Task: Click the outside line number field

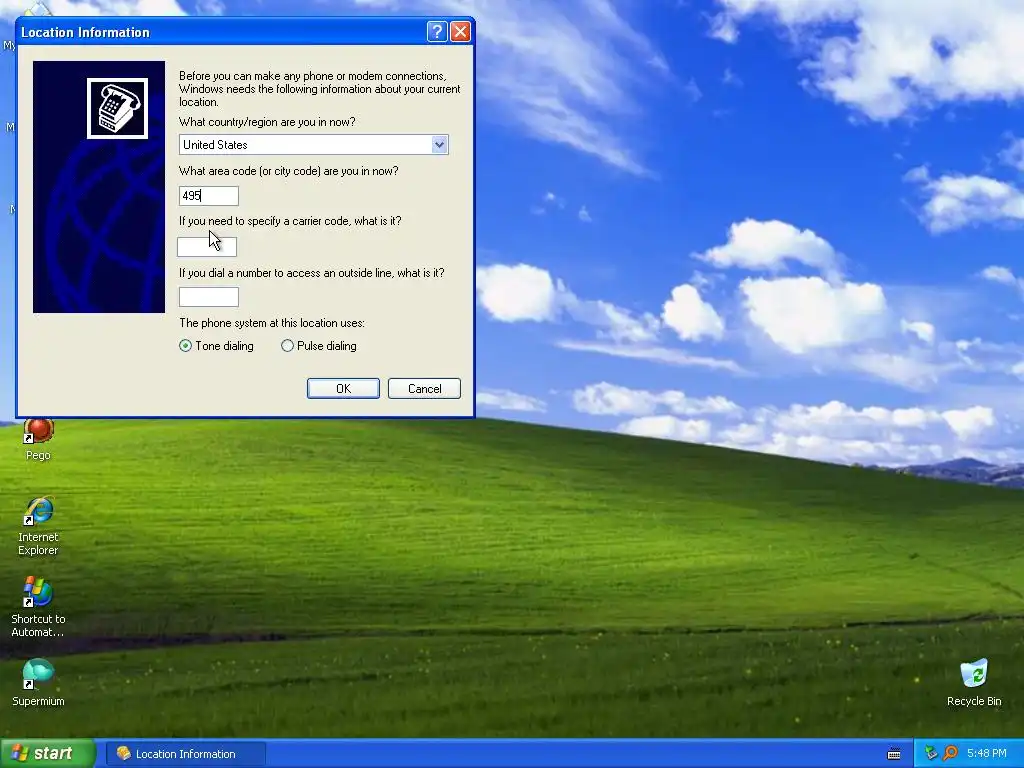Action: click(x=209, y=297)
